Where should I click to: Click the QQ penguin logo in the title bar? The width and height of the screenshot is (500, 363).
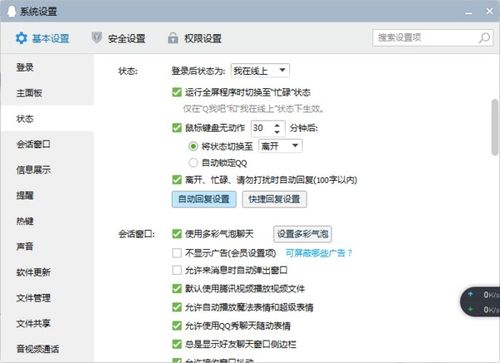pos(11,11)
